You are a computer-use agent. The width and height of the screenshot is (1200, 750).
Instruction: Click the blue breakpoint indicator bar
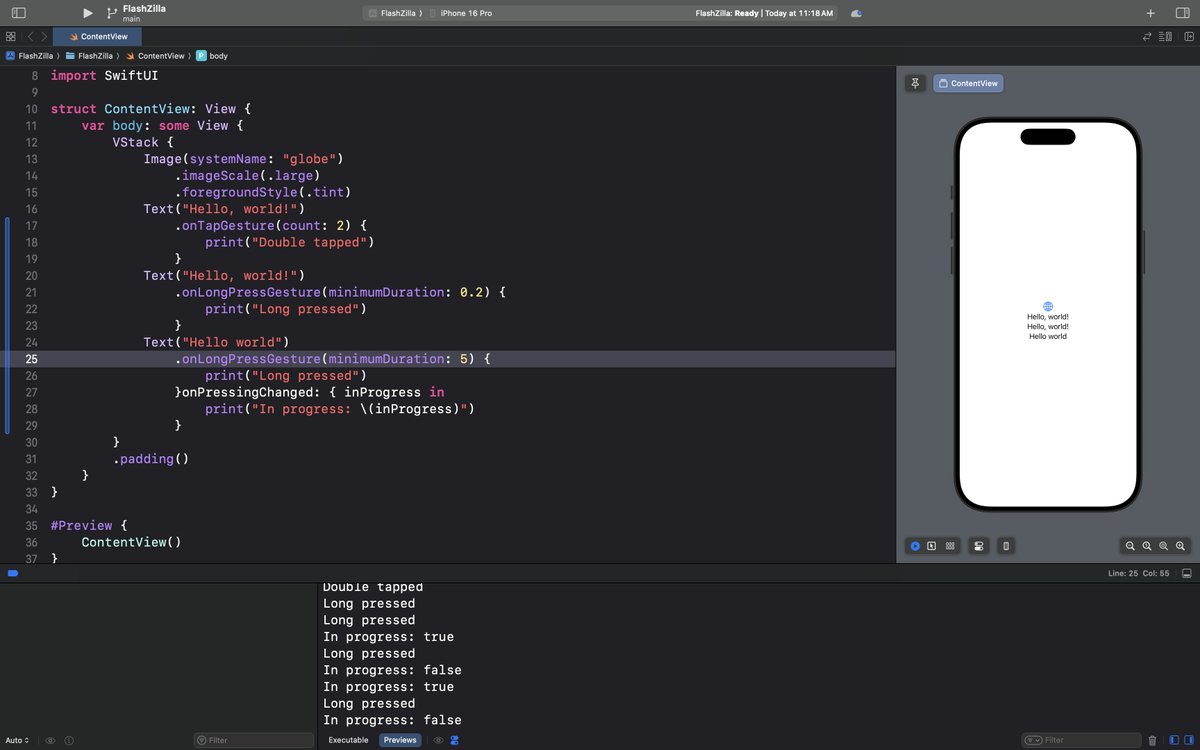12,574
